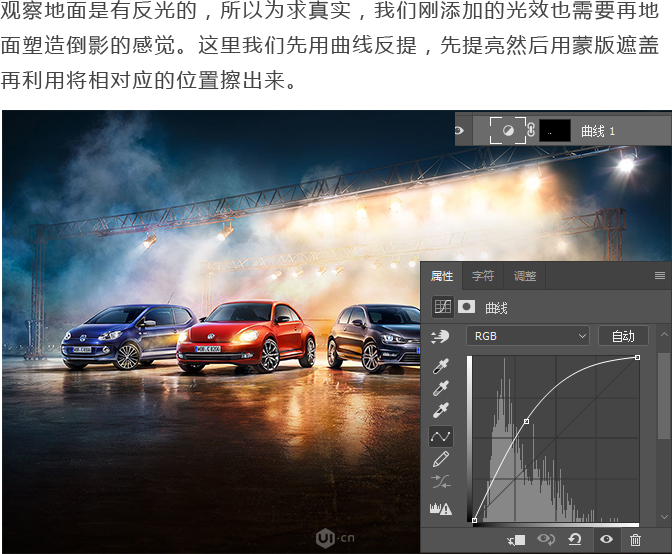Click the 自动 auto button
The image size is (672, 554).
tap(623, 336)
